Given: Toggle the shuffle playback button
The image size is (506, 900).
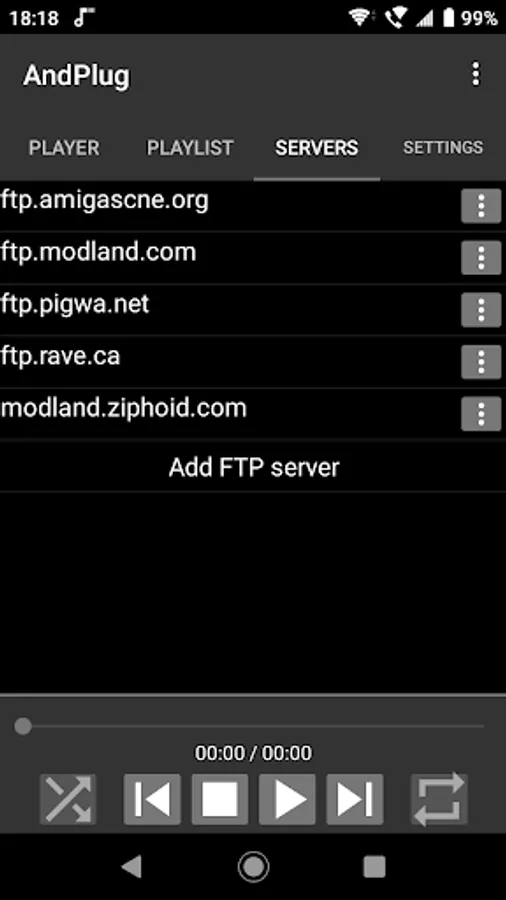Looking at the screenshot, I should pyautogui.click(x=68, y=799).
